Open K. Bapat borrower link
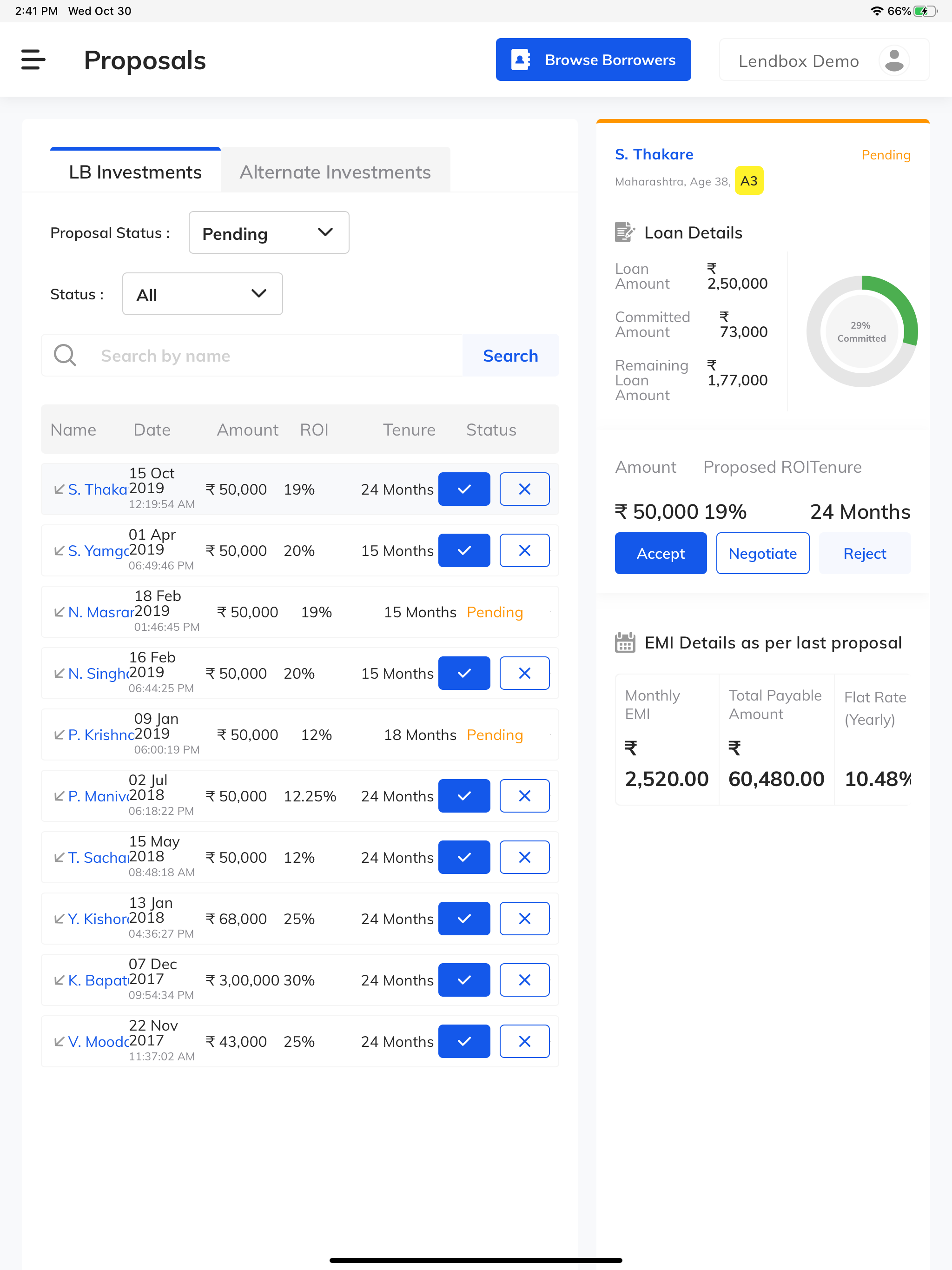 click(x=98, y=980)
